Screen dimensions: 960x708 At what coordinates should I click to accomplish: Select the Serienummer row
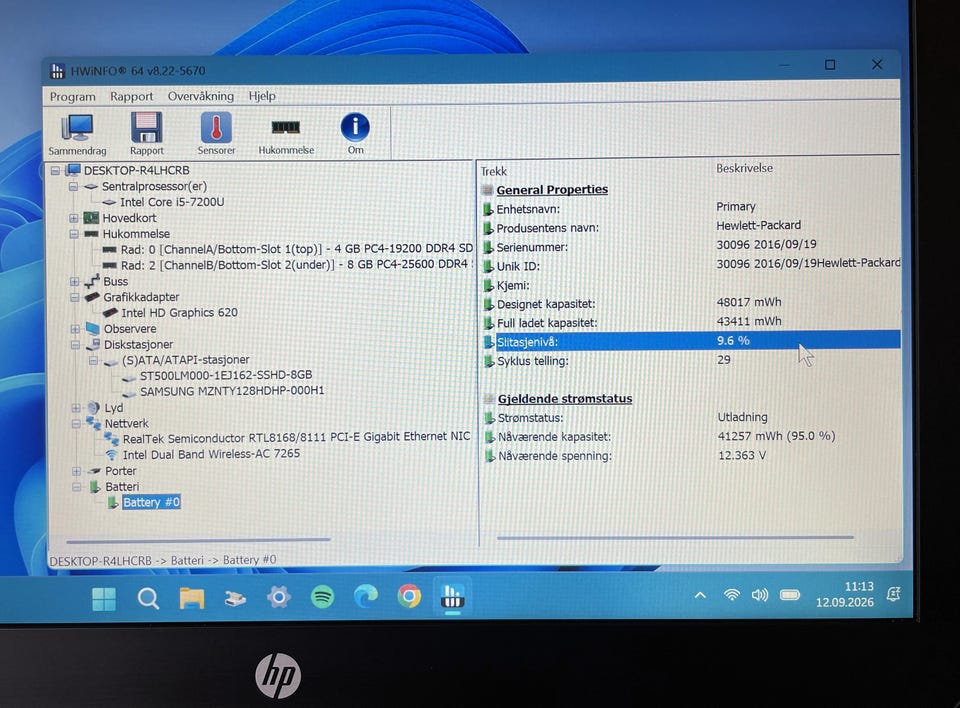tap(691, 246)
